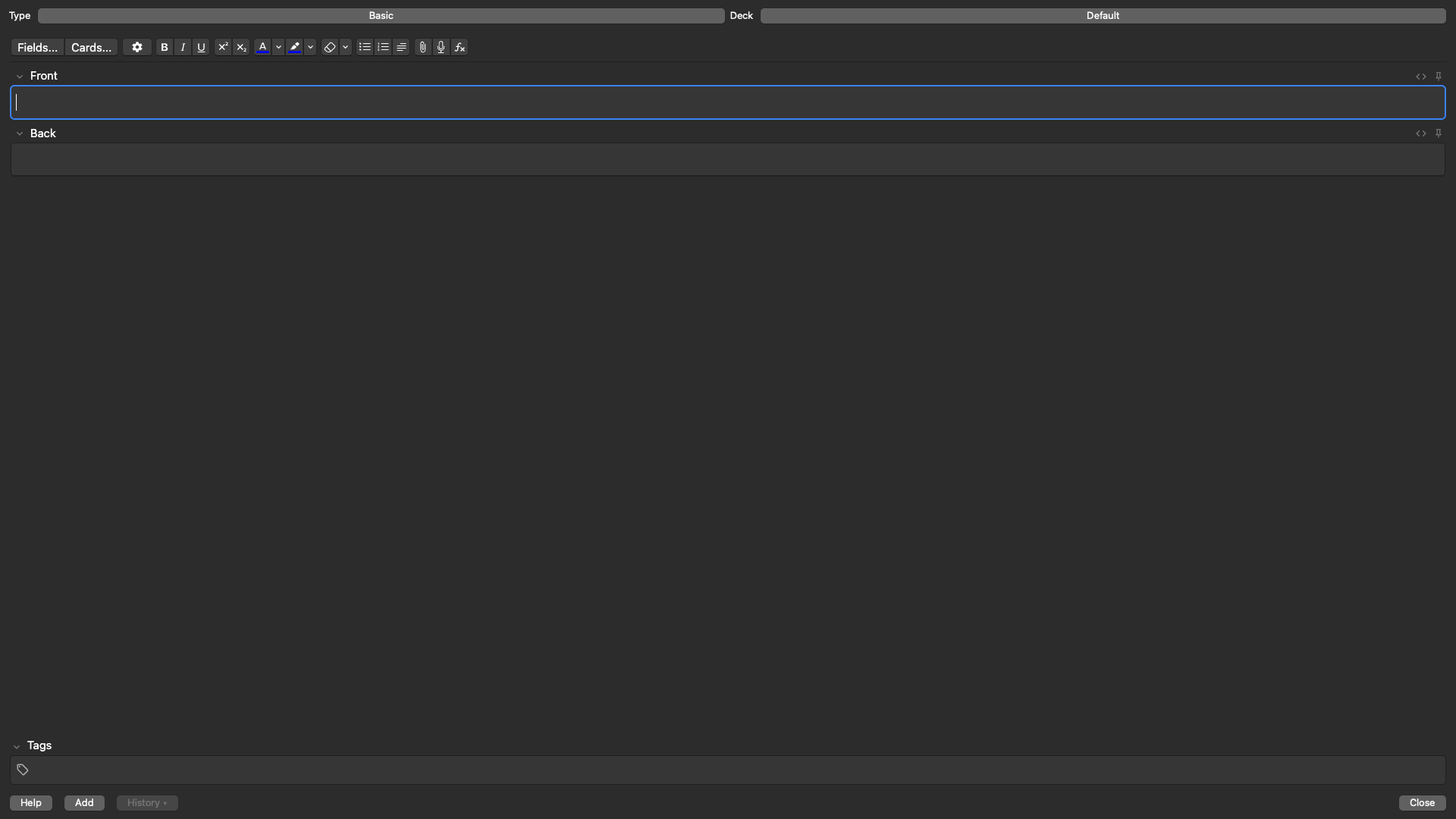Toggle superscript formatting
The image size is (1456, 819).
point(222,47)
